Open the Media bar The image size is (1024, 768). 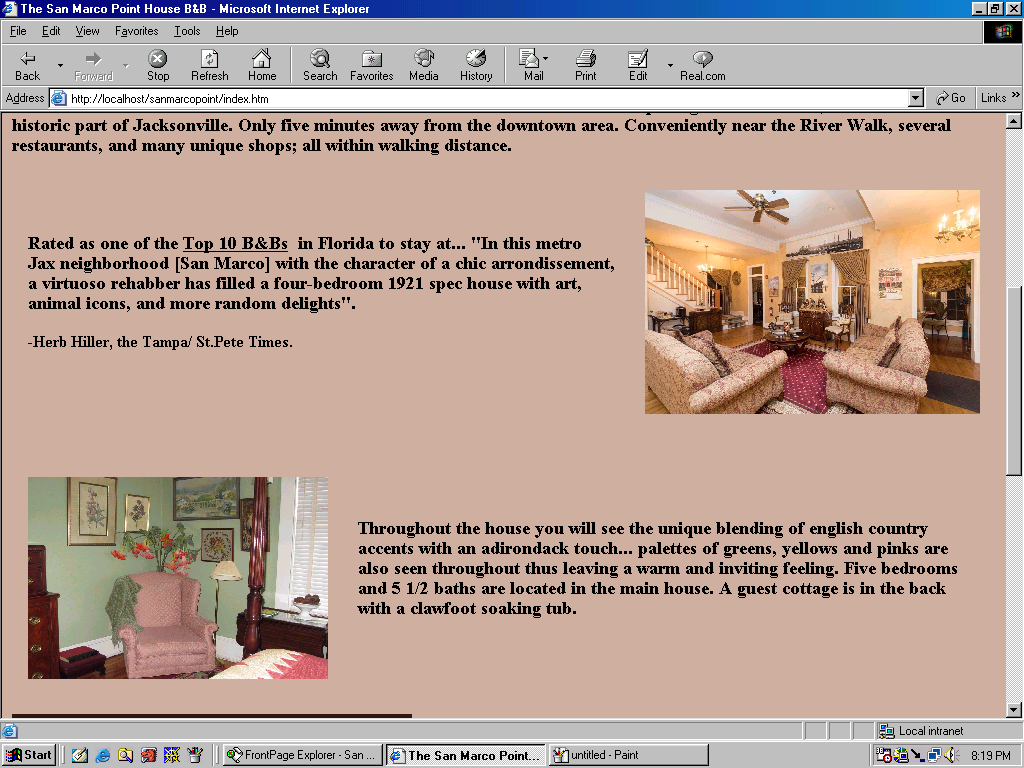[424, 65]
